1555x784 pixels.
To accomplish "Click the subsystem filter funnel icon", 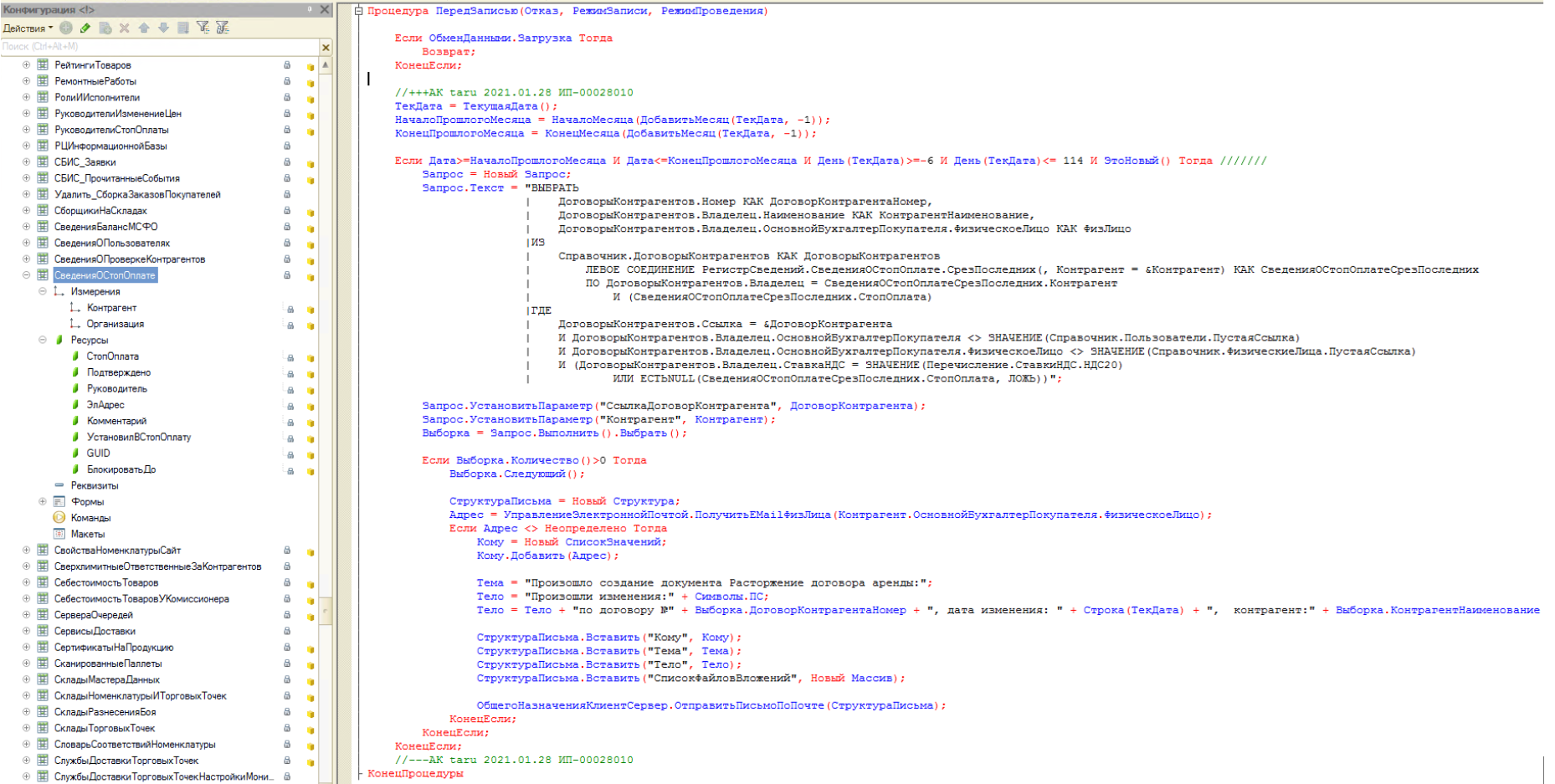I will pyautogui.click(x=203, y=28).
